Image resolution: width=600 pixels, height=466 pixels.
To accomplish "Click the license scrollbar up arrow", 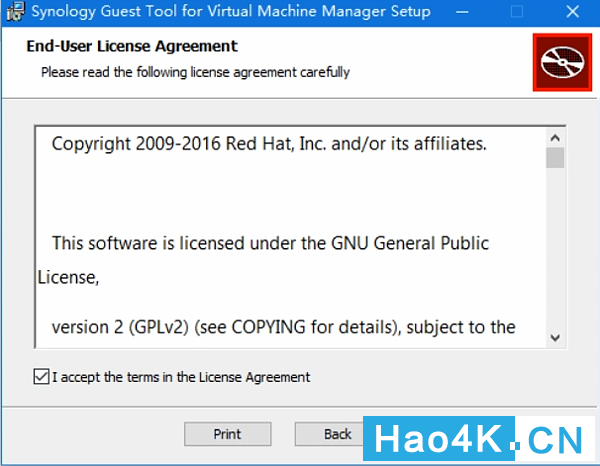I will [x=555, y=138].
